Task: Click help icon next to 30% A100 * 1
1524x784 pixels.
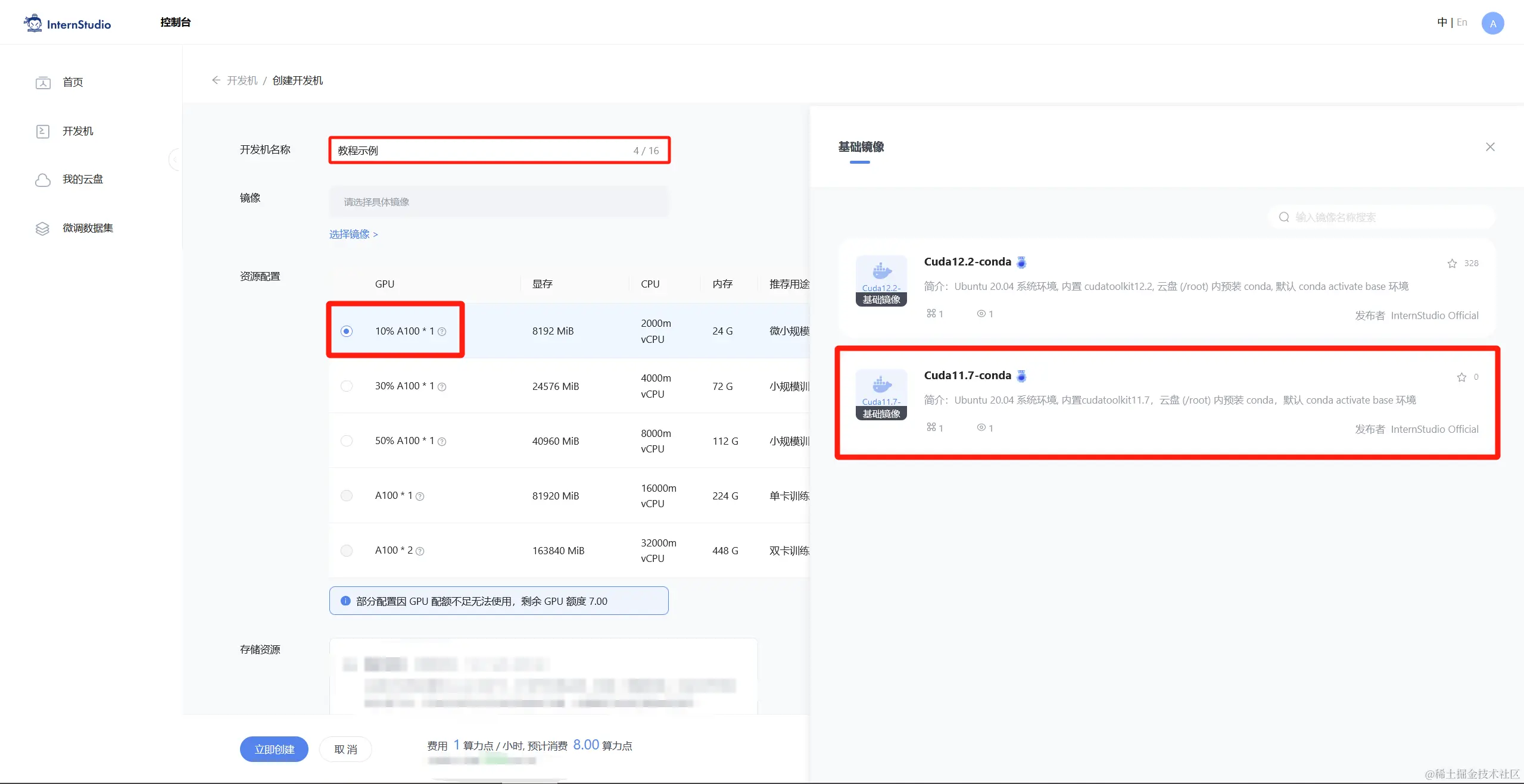Action: click(442, 387)
